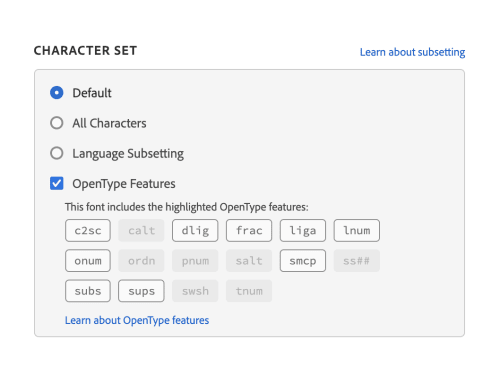Click the greyed-out ss## feature tag
500x391 pixels.
(357, 261)
